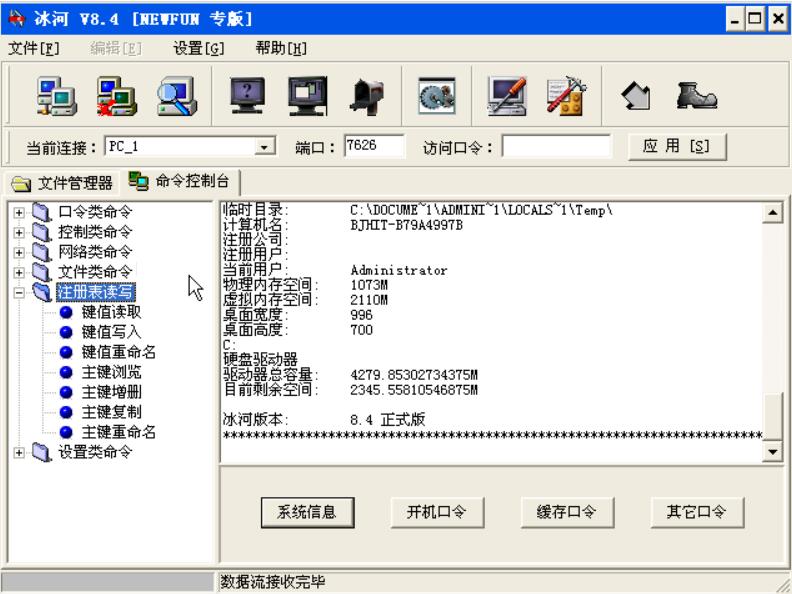Click the gears window toolbar icon
Screen dimensions: 792x594
(x=437, y=95)
